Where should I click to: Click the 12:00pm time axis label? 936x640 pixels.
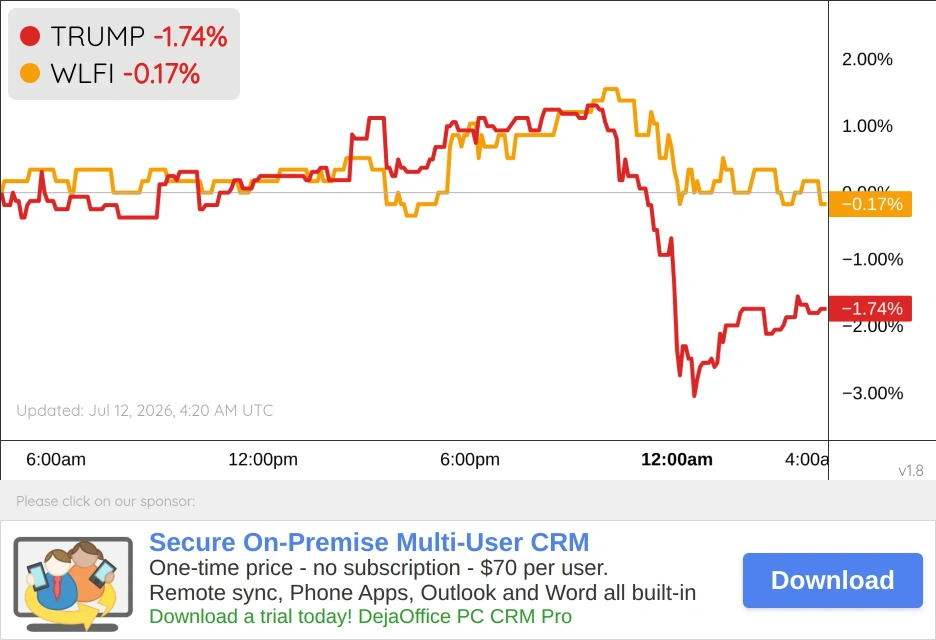coord(263,459)
